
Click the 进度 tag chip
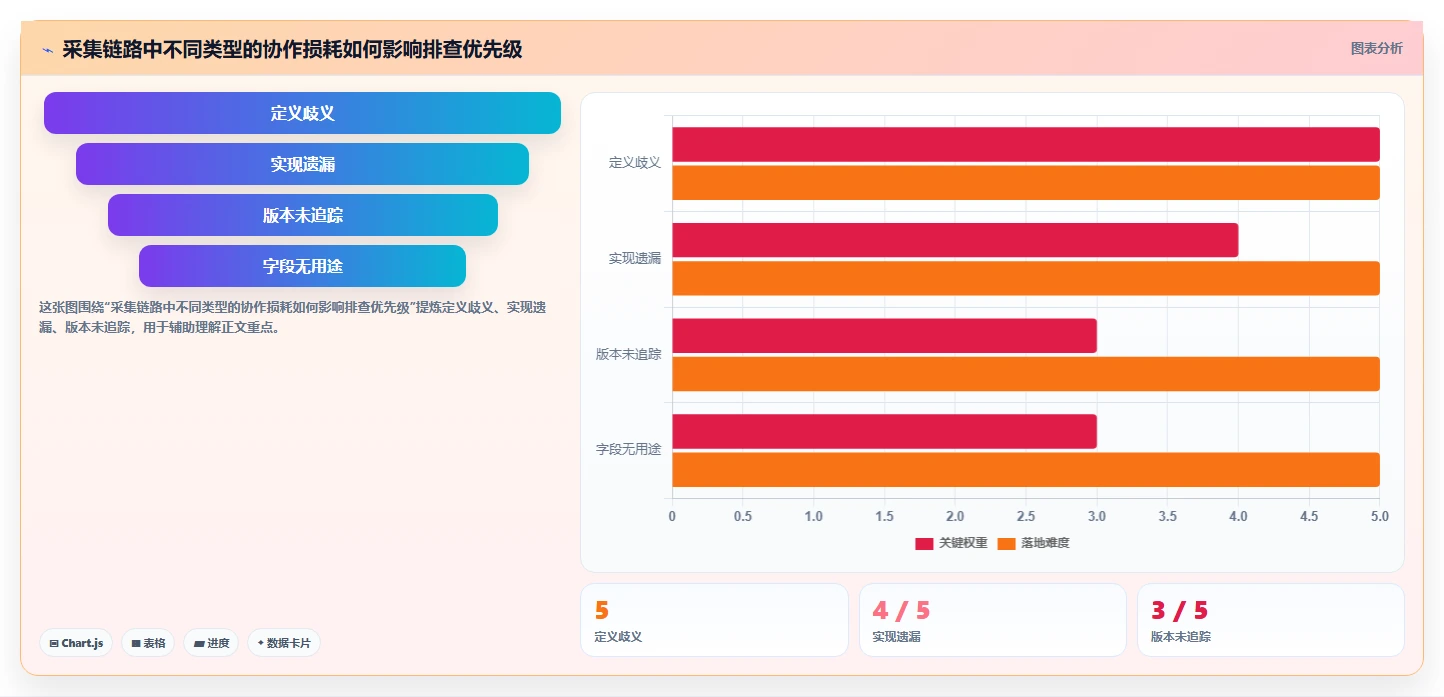pyautogui.click(x=211, y=643)
